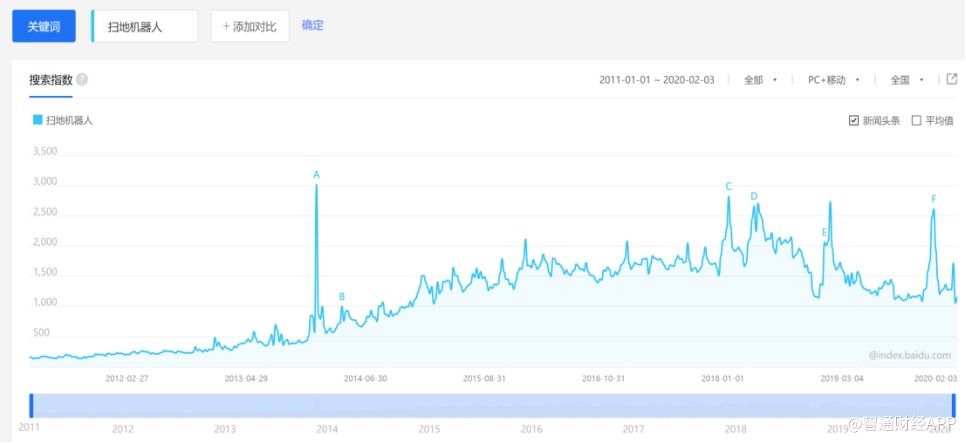Select the 搜索指数 tab
Viewport: 966px width, 443px height.
click(51, 80)
